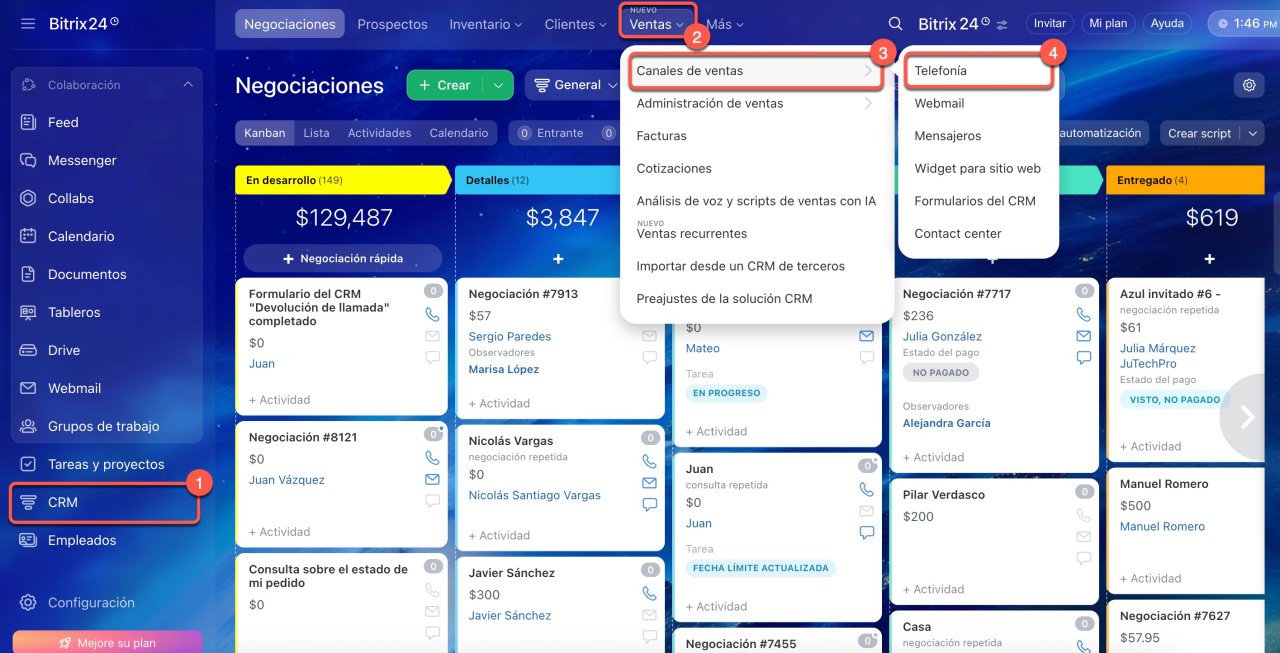Open Contact center from submenu

[x=958, y=233]
